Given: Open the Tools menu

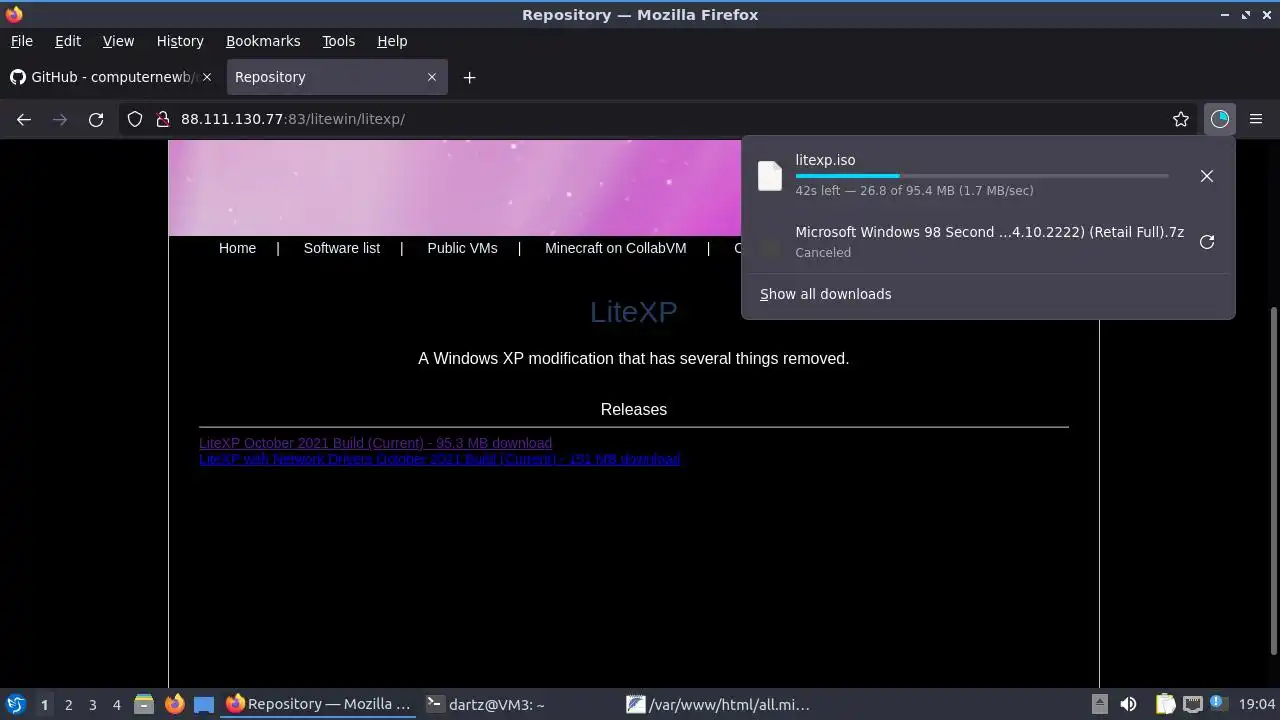Looking at the screenshot, I should coord(338,41).
